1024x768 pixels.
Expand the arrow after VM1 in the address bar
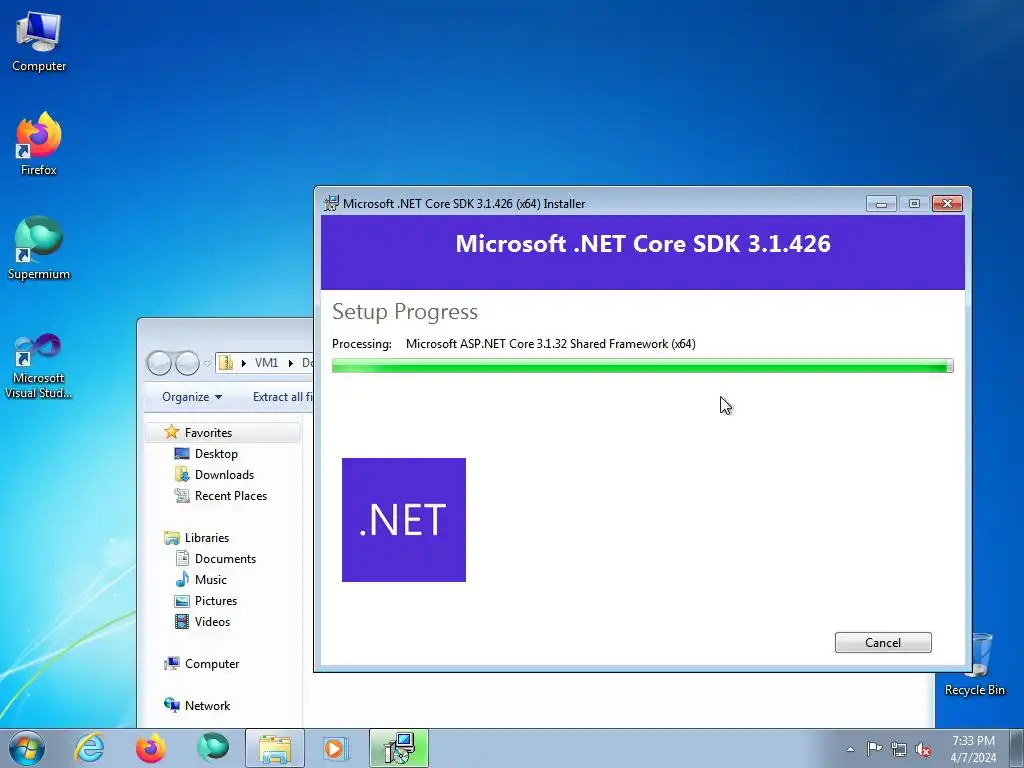click(291, 362)
